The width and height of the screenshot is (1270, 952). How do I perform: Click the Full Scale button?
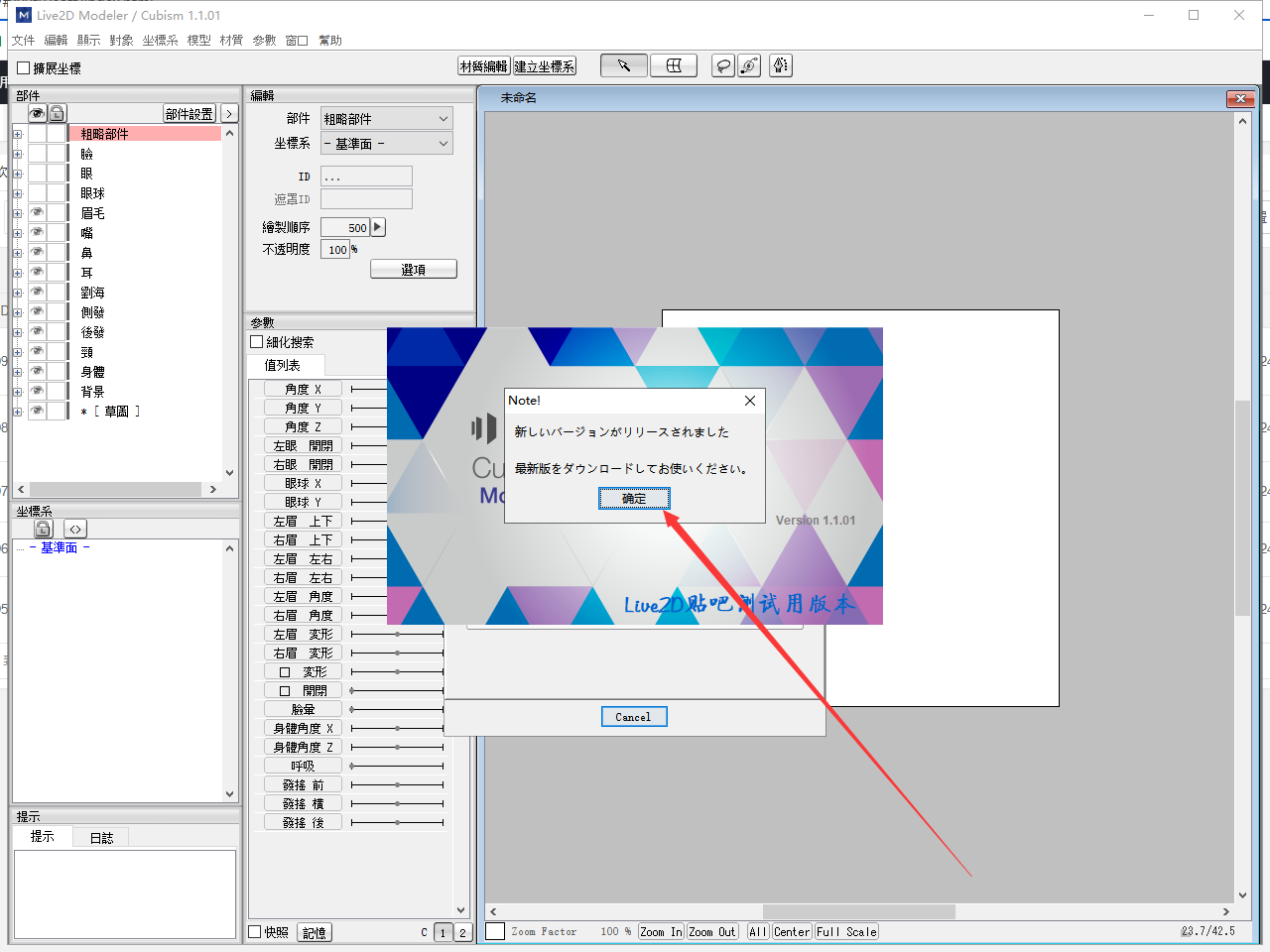tap(846, 932)
